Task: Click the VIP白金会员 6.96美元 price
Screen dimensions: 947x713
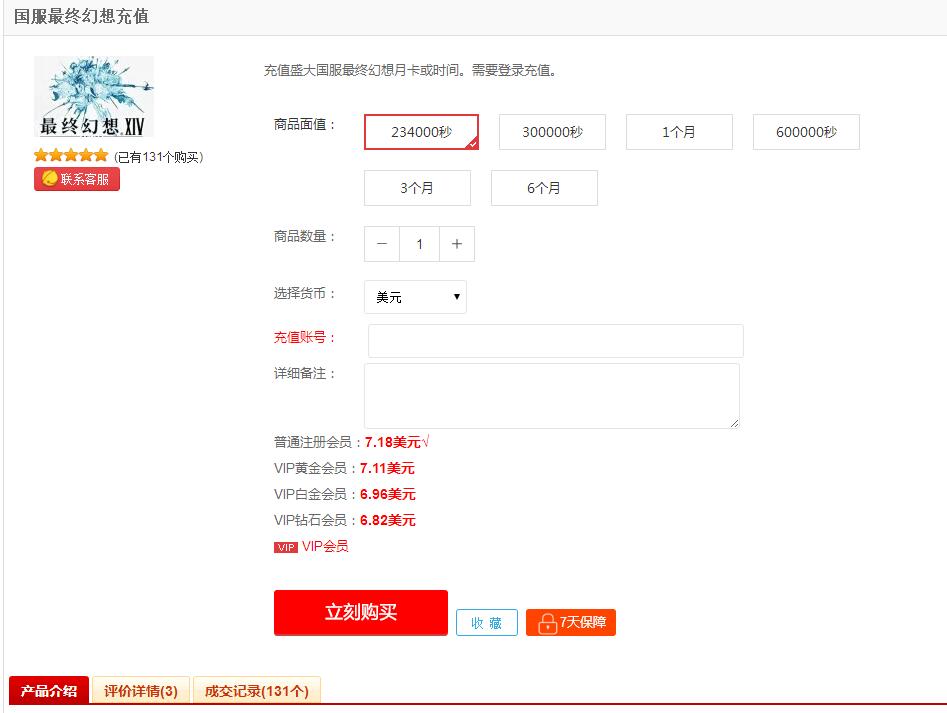Action: 388,494
